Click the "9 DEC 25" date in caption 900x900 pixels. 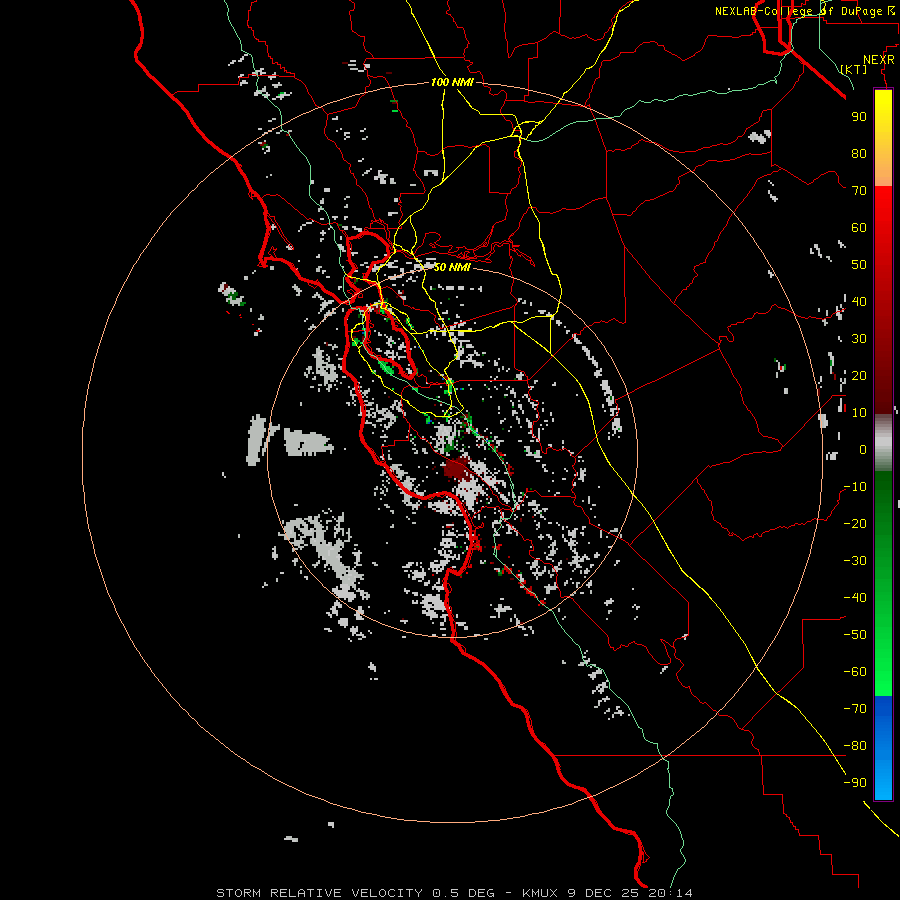click(x=603, y=893)
